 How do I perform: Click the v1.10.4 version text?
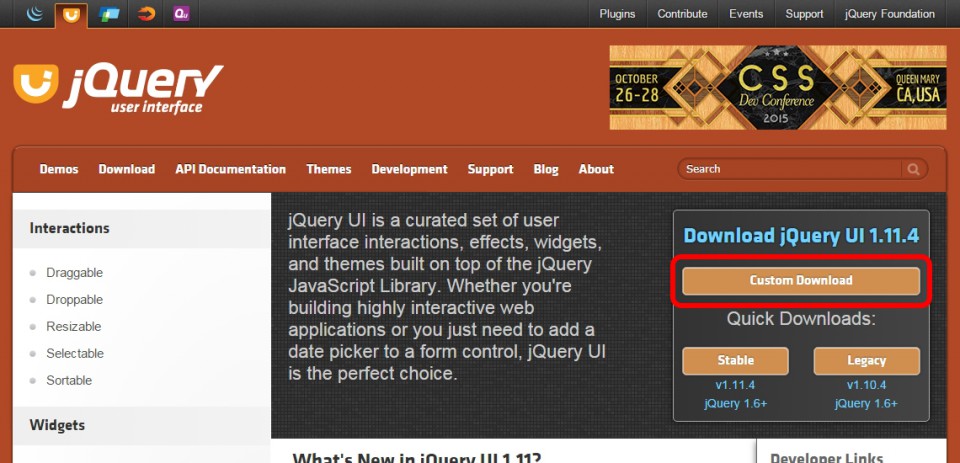click(x=866, y=385)
